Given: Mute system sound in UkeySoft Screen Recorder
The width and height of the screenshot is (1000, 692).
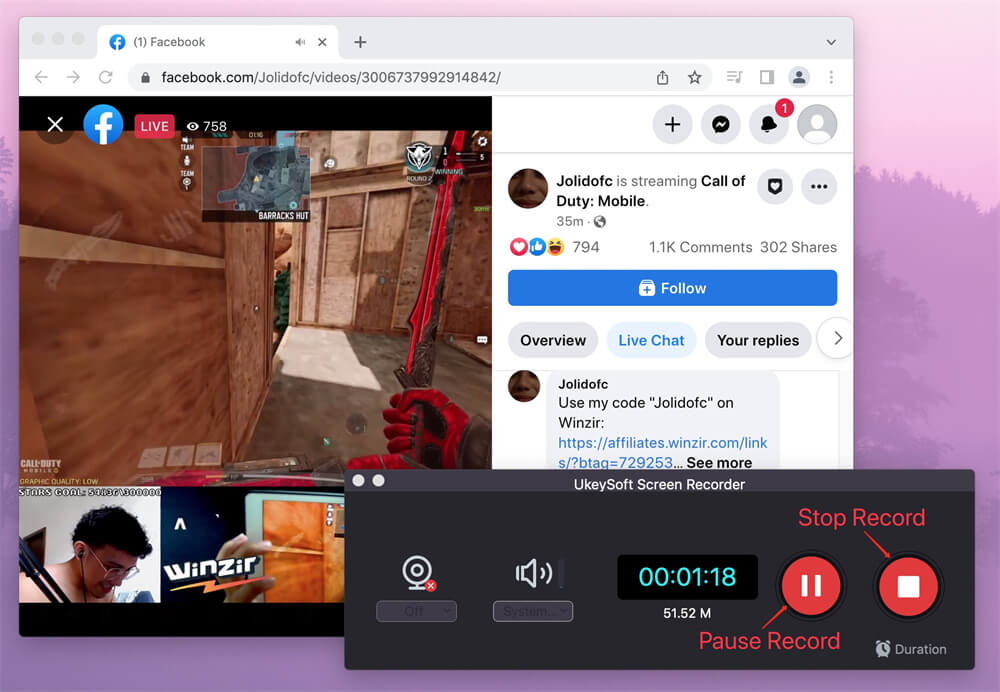Looking at the screenshot, I should 533,572.
